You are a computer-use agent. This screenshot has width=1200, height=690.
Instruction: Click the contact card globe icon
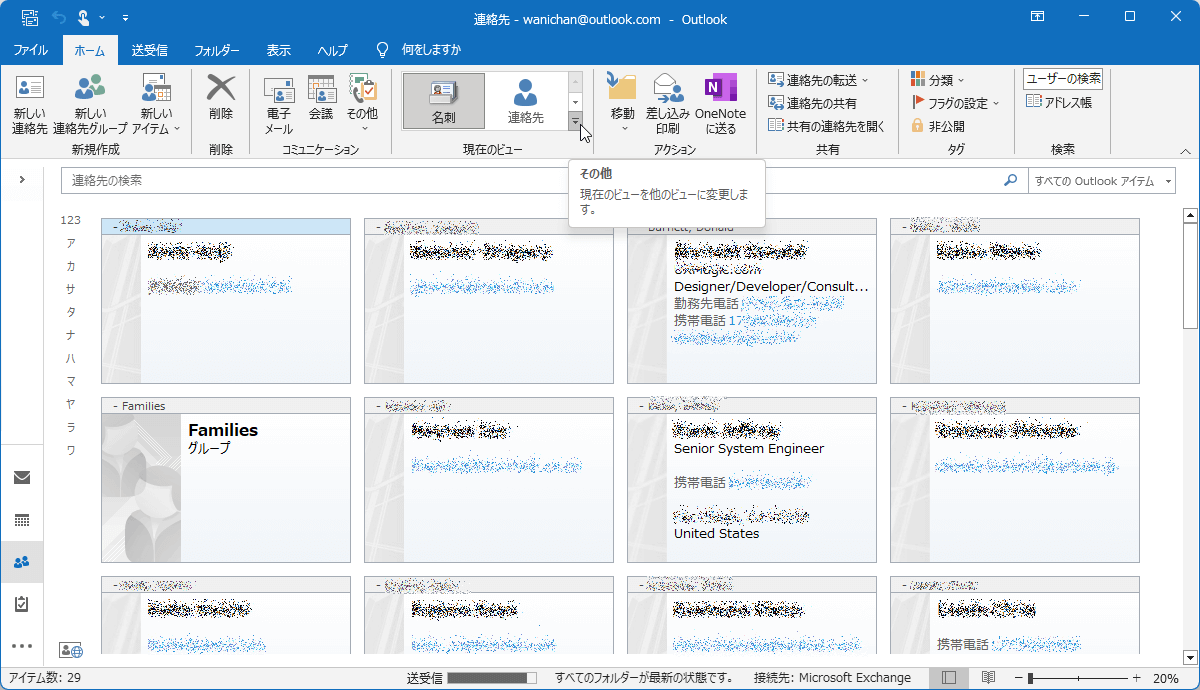coord(71,651)
